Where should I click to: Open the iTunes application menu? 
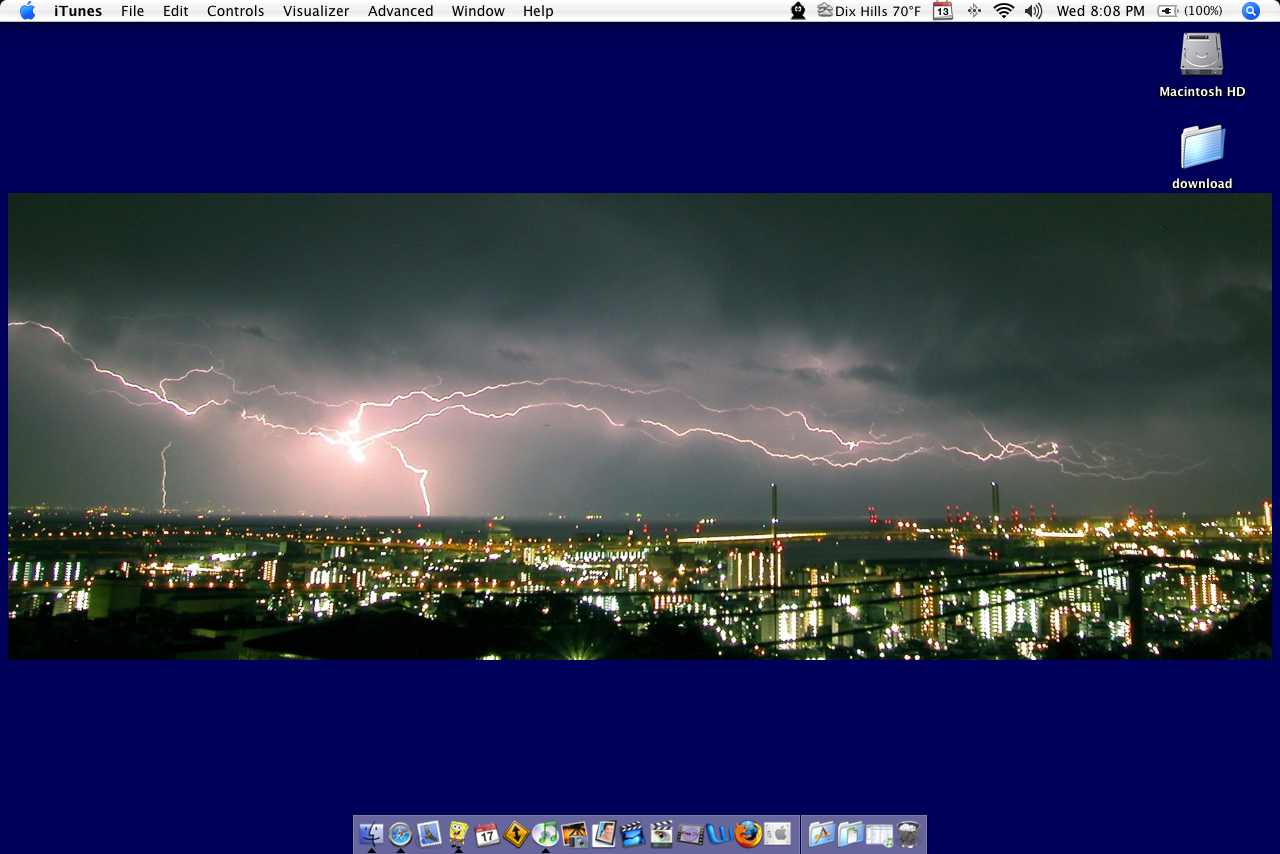(x=78, y=11)
